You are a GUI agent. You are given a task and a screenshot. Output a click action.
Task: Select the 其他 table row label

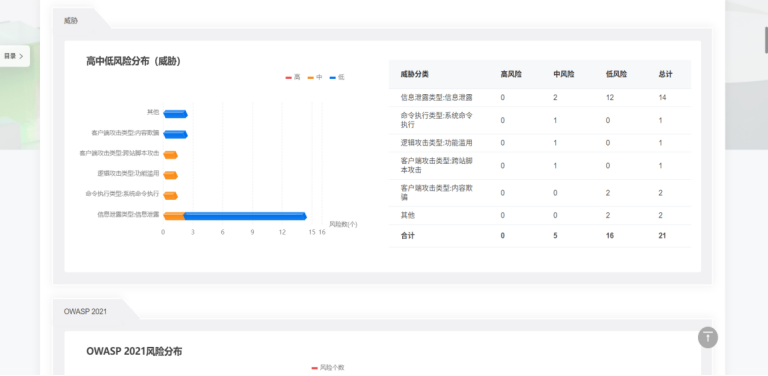pyautogui.click(x=408, y=215)
